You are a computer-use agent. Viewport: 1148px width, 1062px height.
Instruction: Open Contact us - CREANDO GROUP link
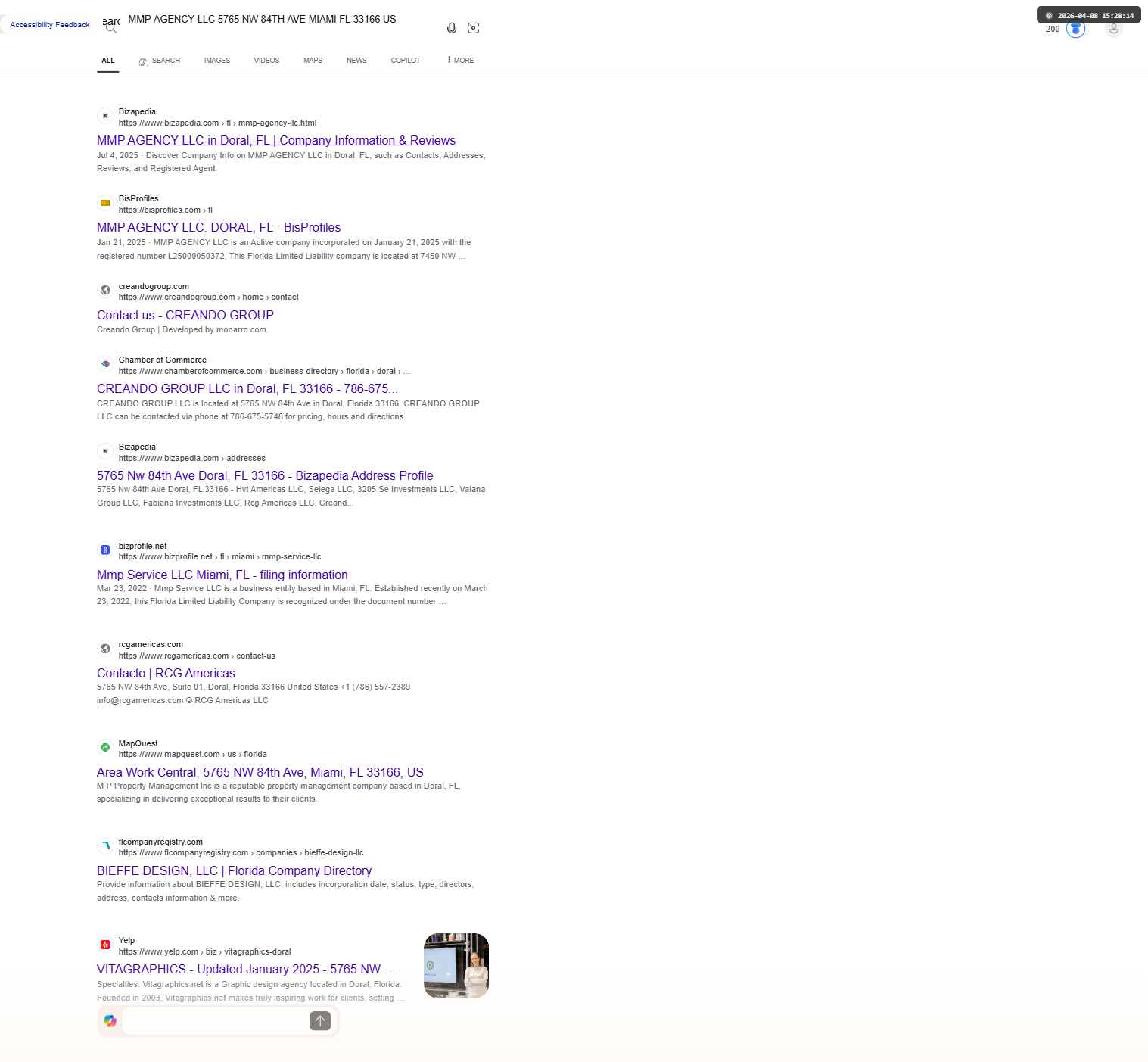(x=185, y=316)
